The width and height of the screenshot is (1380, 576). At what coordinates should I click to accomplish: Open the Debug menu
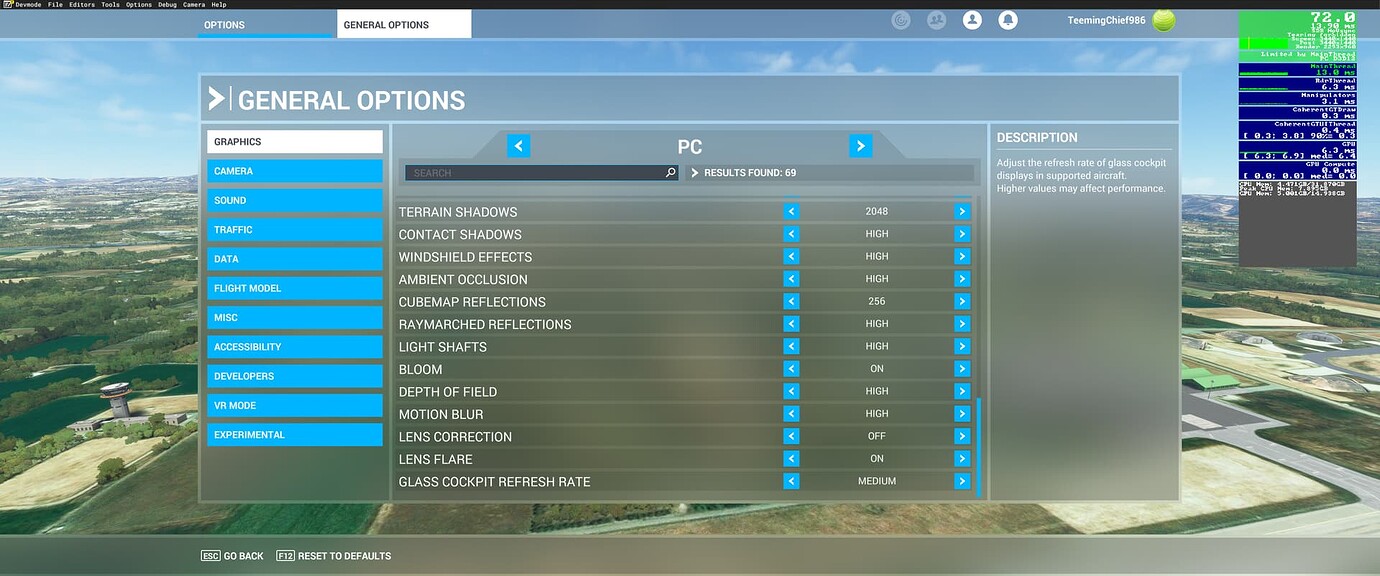coord(166,4)
